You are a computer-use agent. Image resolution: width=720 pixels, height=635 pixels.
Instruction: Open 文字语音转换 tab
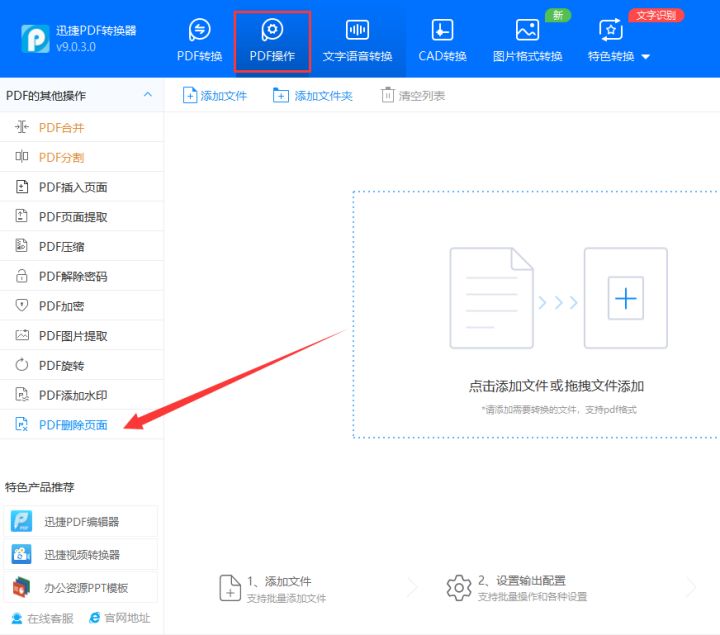pyautogui.click(x=357, y=42)
